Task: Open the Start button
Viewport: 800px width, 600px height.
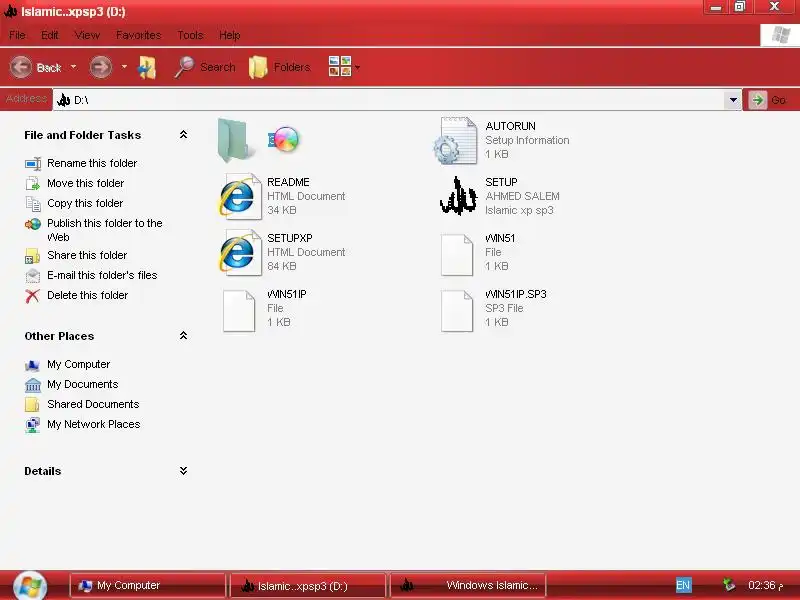Action: 30,586
